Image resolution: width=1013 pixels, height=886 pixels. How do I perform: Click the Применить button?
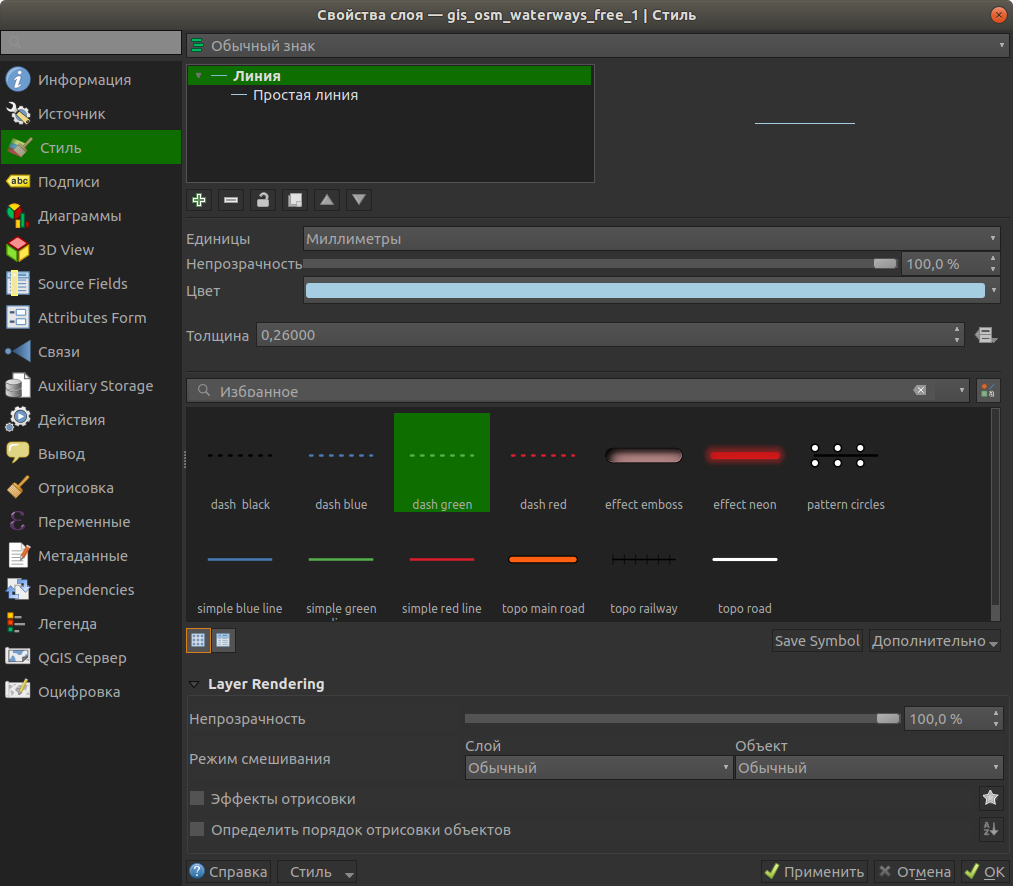click(x=814, y=872)
